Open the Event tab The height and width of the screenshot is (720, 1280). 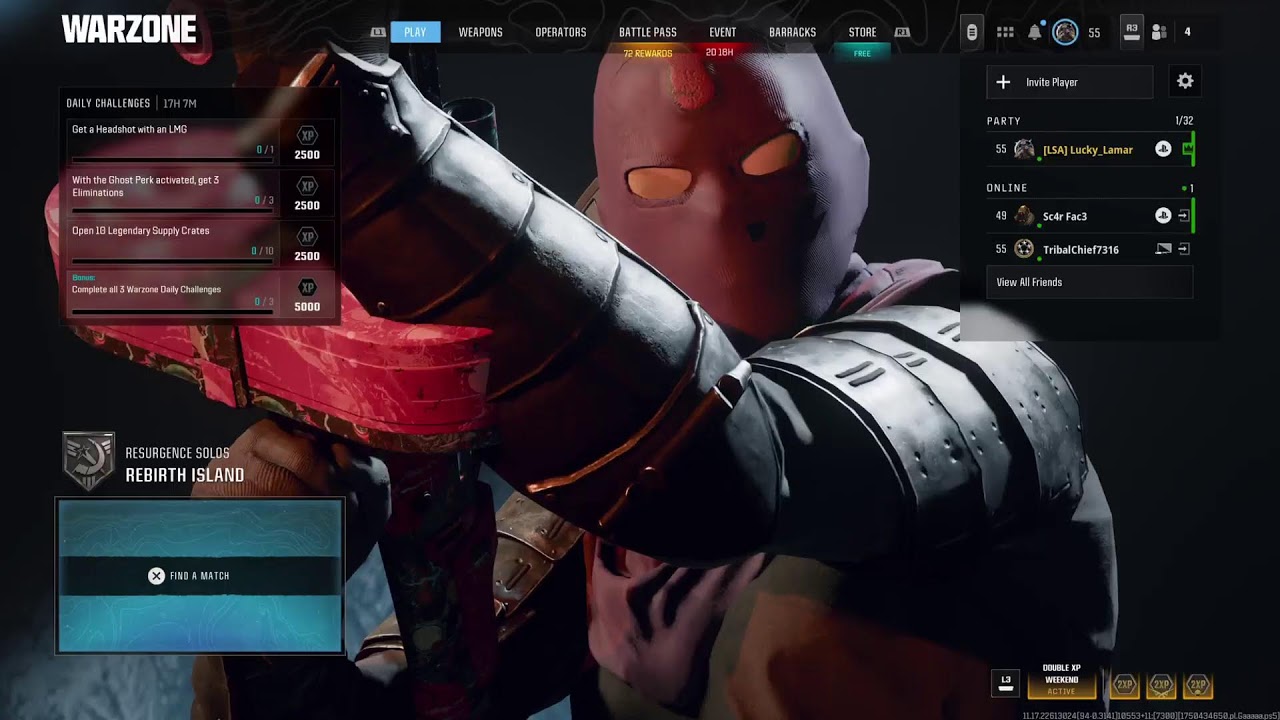(722, 32)
